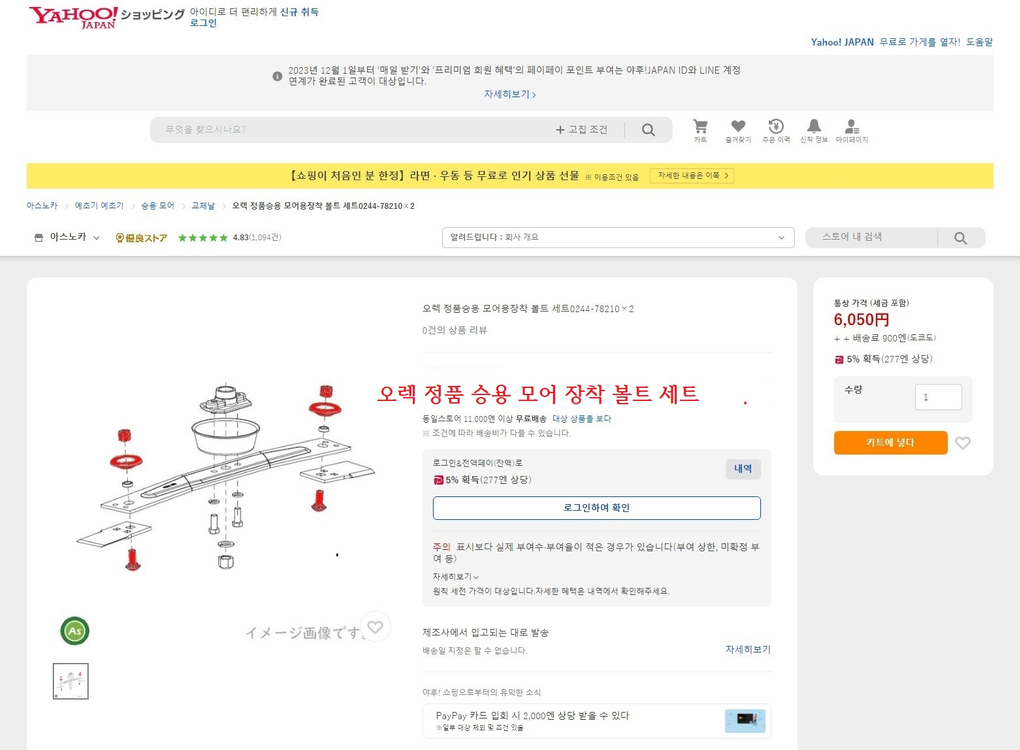Click the 신규 취득 link
This screenshot has height=750, width=1020.
click(299, 12)
